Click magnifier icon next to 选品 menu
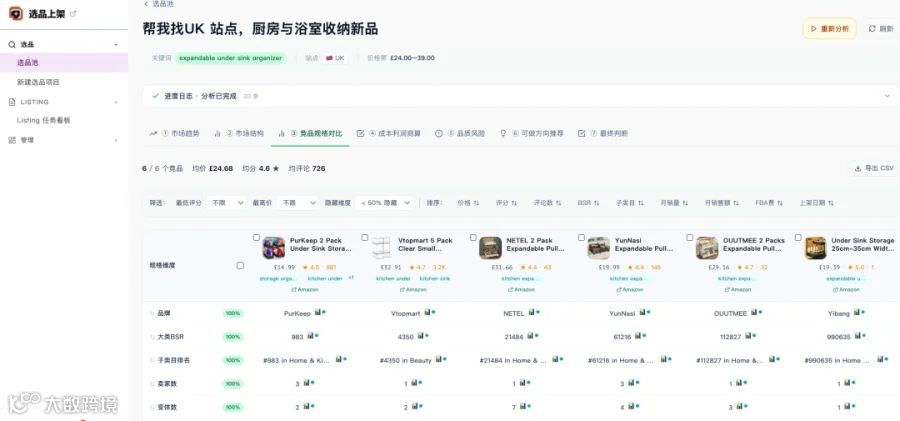The height and width of the screenshot is (421, 900). [12, 44]
